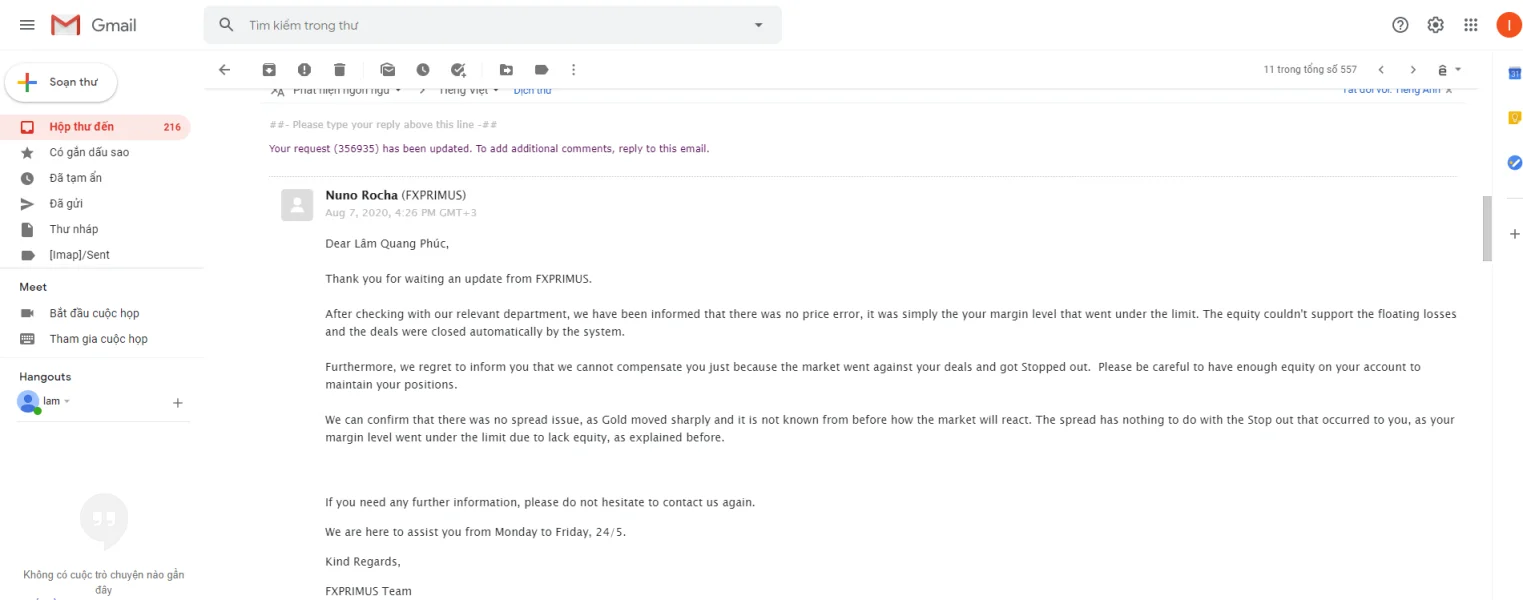Screen dimensions: 1523x600
Task: Open the Hộp thư đến folder
Action: click(82, 127)
